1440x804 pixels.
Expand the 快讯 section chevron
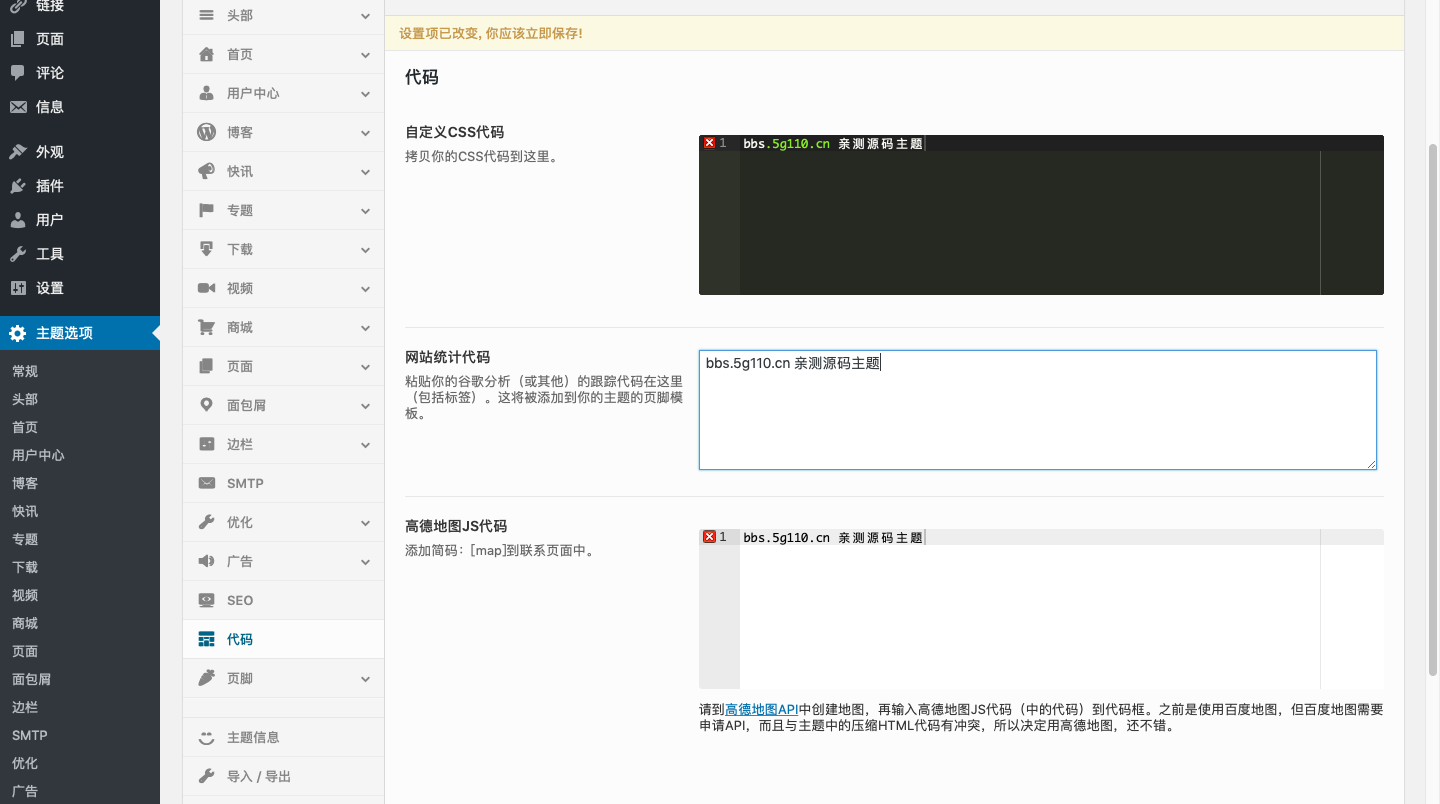[365, 172]
